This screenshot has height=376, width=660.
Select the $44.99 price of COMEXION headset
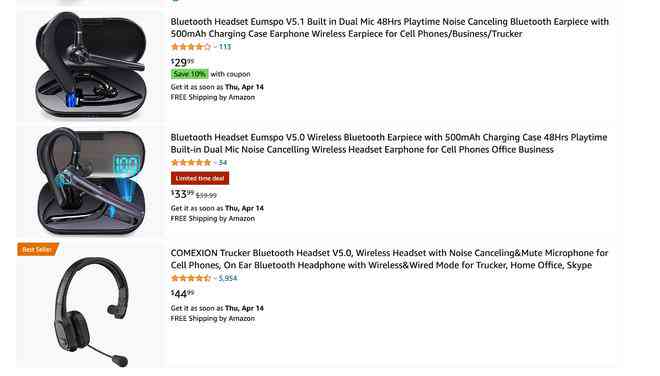tap(182, 293)
